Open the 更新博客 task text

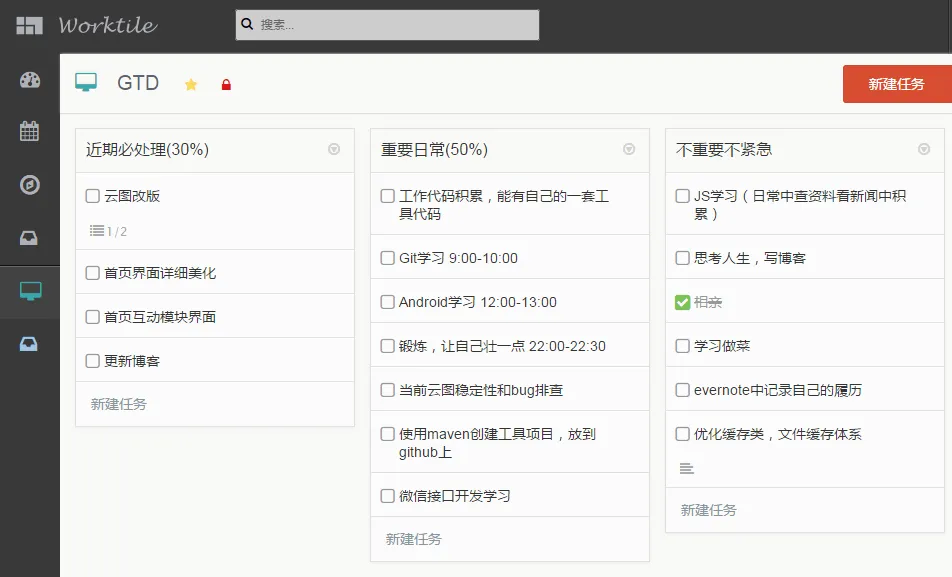132,361
